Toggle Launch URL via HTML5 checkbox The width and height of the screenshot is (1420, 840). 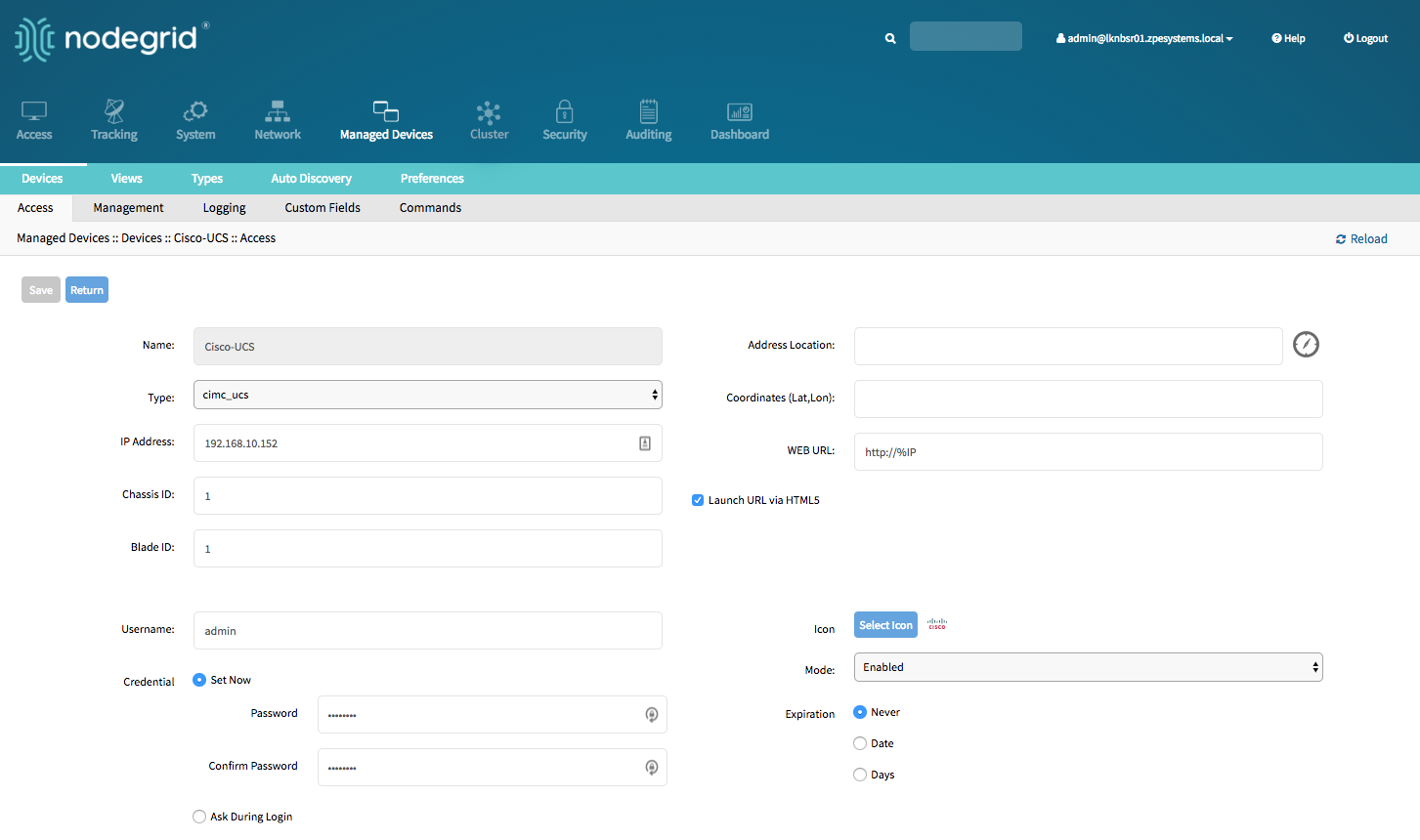pos(698,500)
